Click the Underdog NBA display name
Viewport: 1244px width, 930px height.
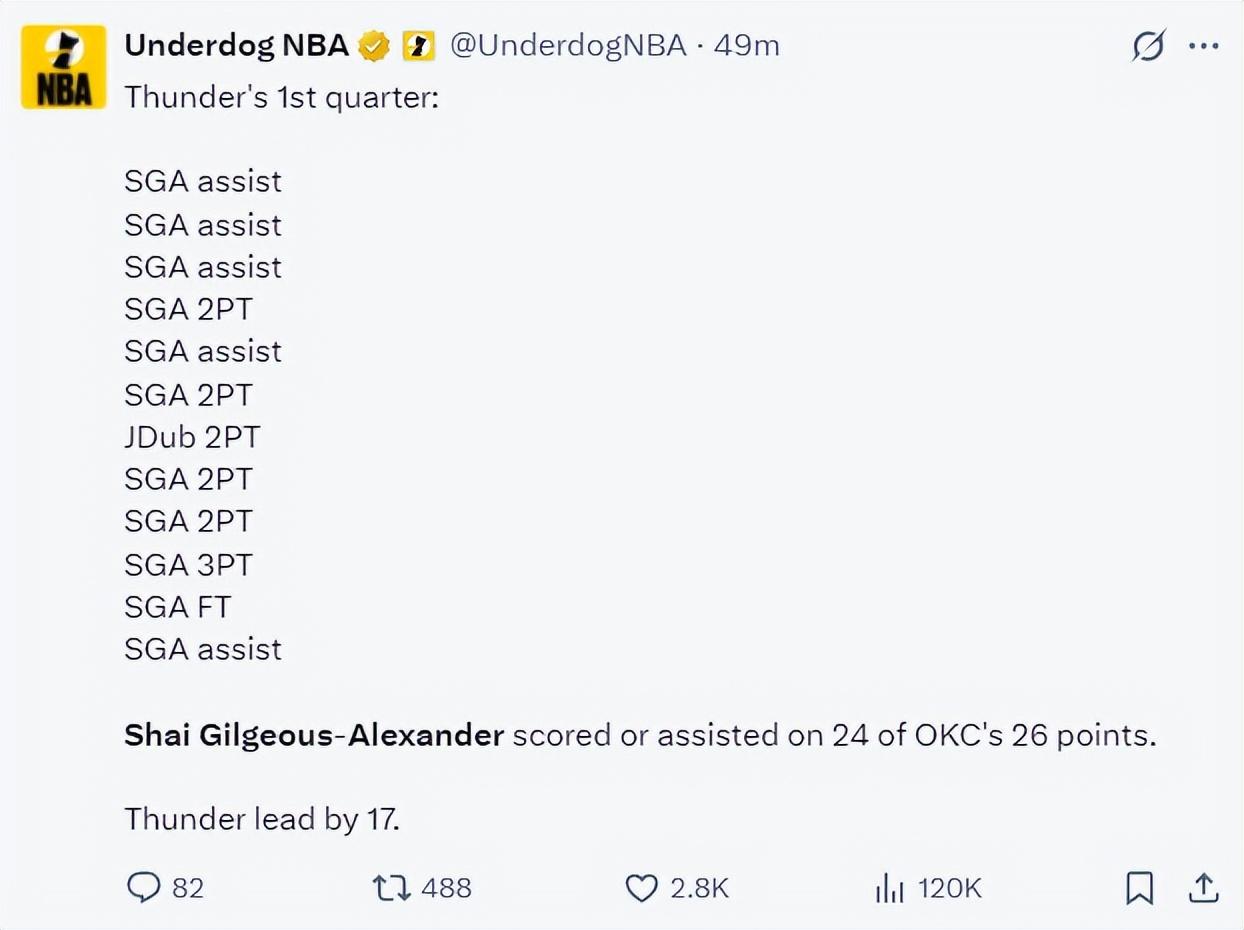coord(236,46)
